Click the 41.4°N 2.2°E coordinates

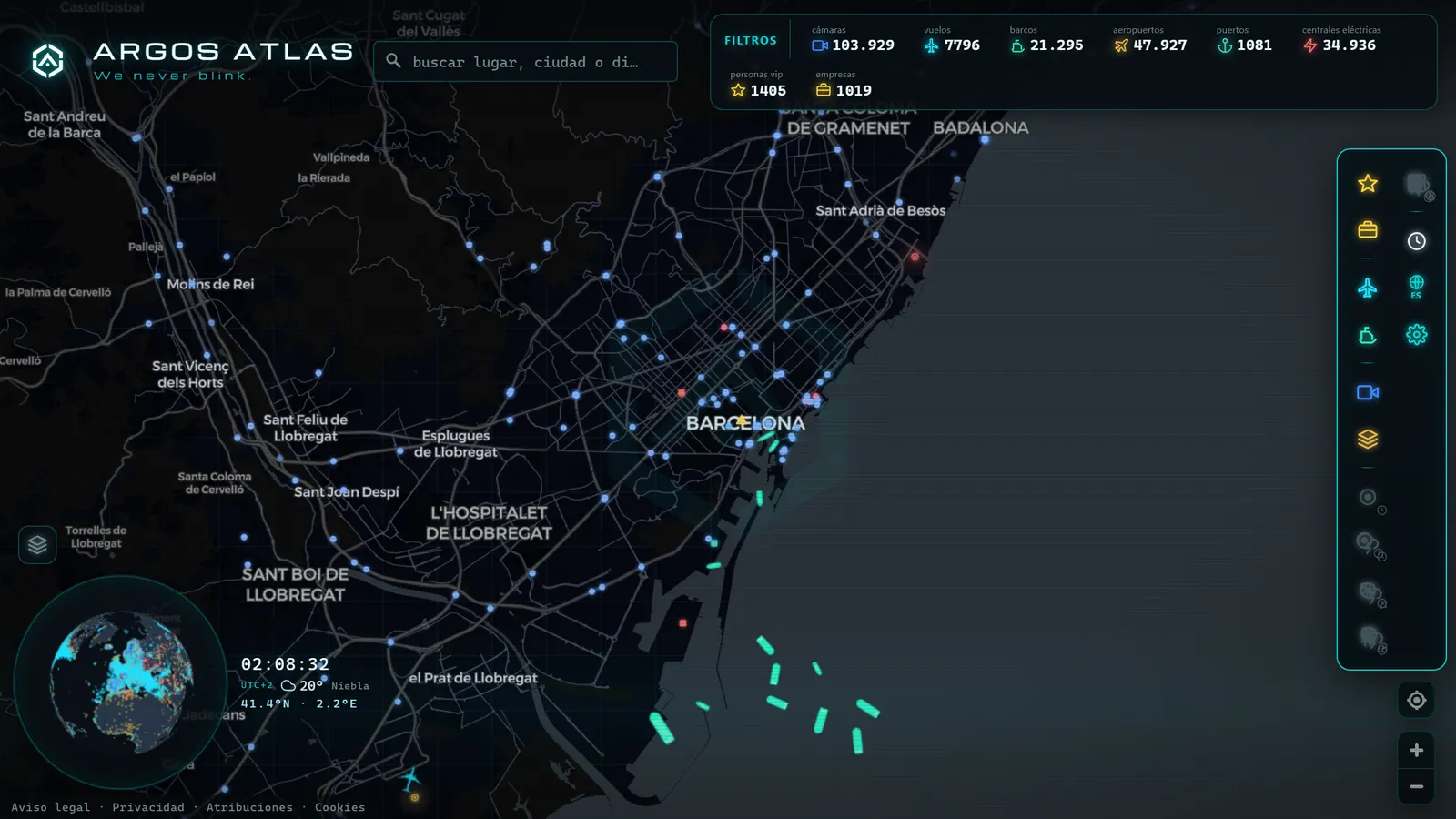tap(298, 703)
